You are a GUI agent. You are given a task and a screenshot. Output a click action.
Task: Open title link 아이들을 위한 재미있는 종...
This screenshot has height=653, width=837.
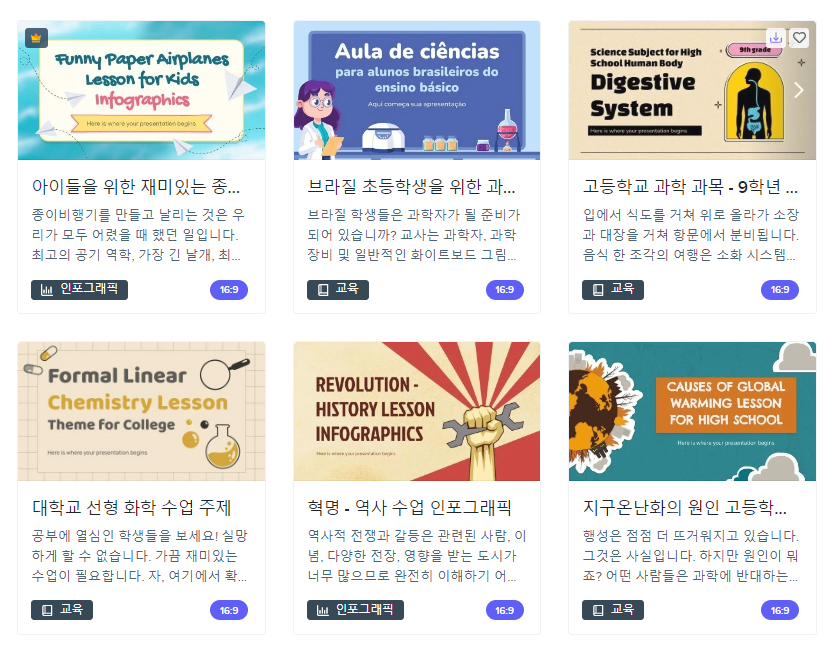tap(136, 186)
